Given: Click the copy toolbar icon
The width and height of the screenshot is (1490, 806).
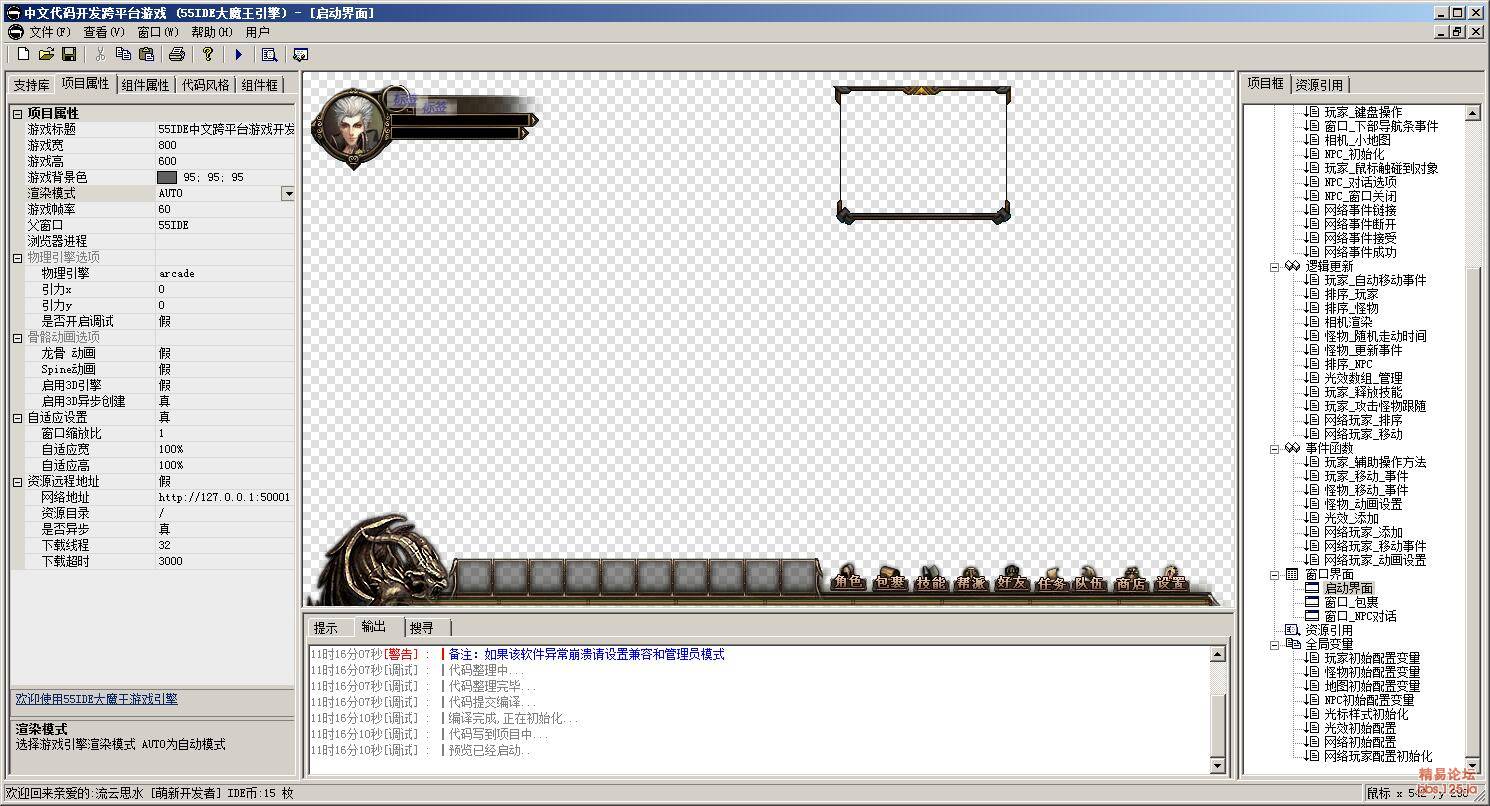Looking at the screenshot, I should 123,54.
